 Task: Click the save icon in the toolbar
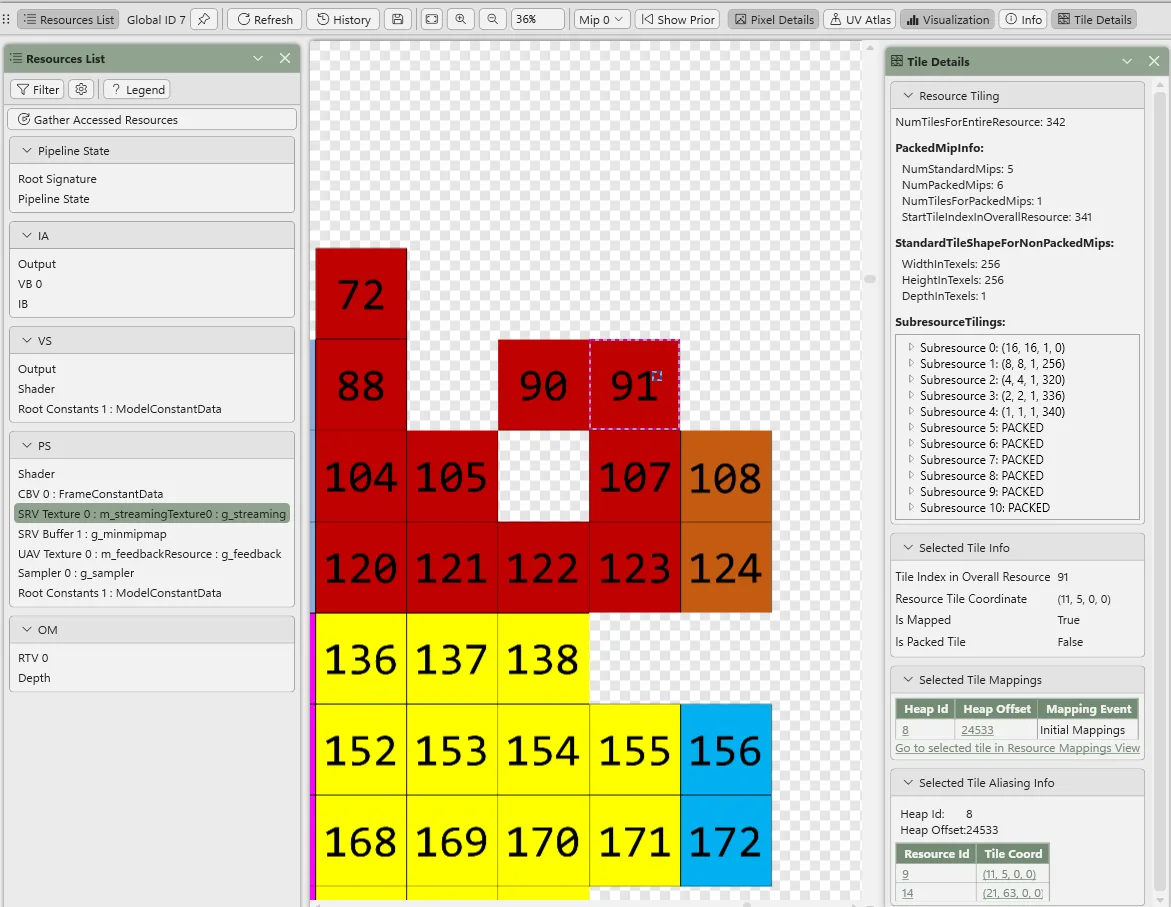[398, 19]
